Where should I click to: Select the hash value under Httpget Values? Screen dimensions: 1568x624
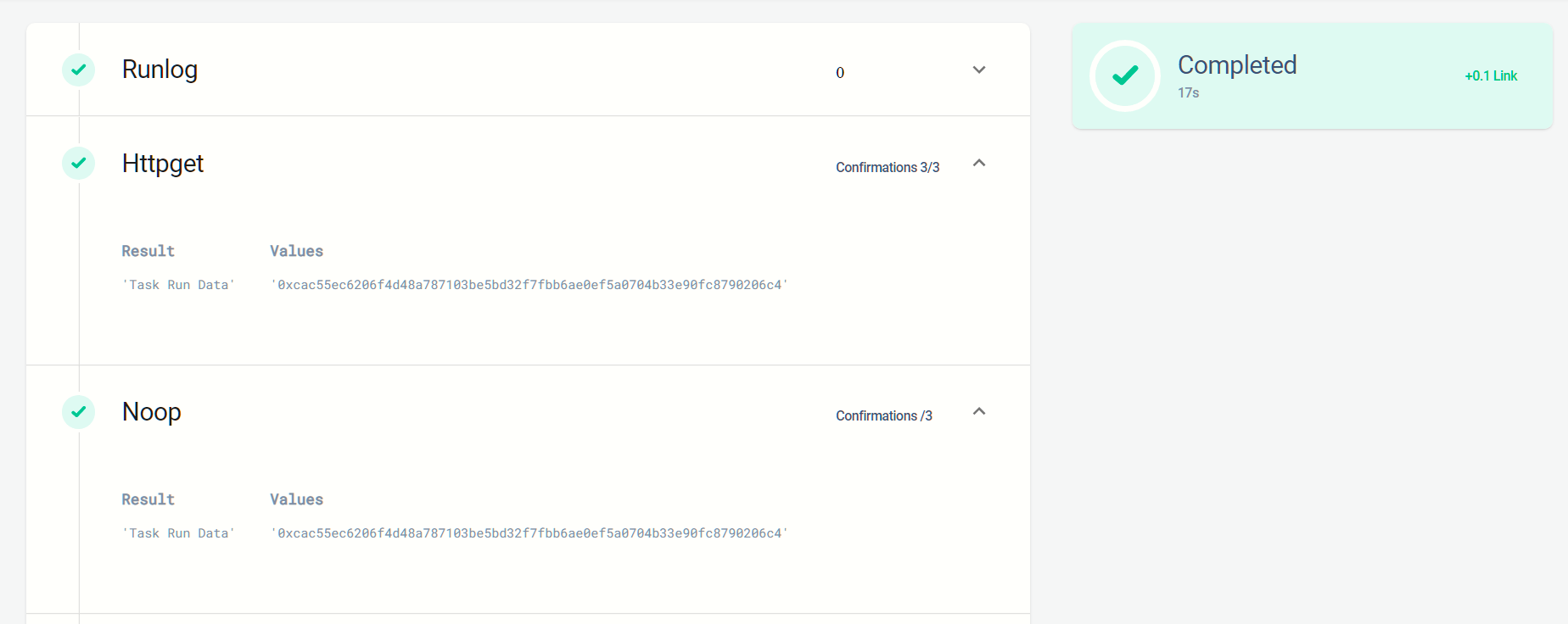[x=529, y=285]
